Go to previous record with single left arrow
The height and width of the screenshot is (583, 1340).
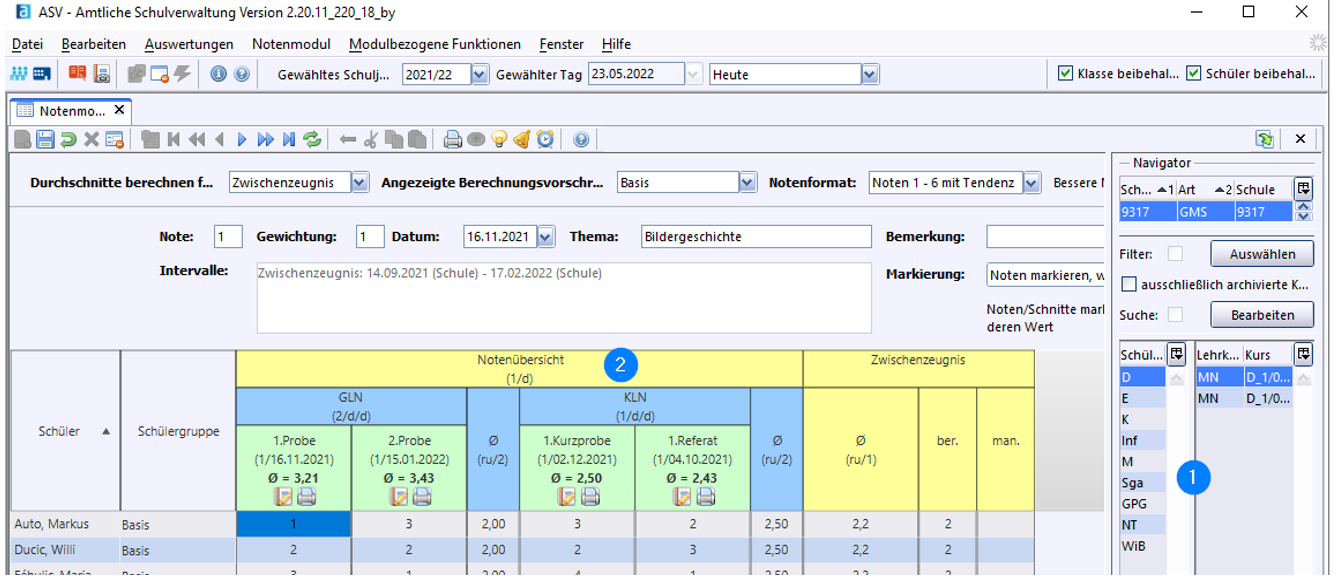(219, 140)
